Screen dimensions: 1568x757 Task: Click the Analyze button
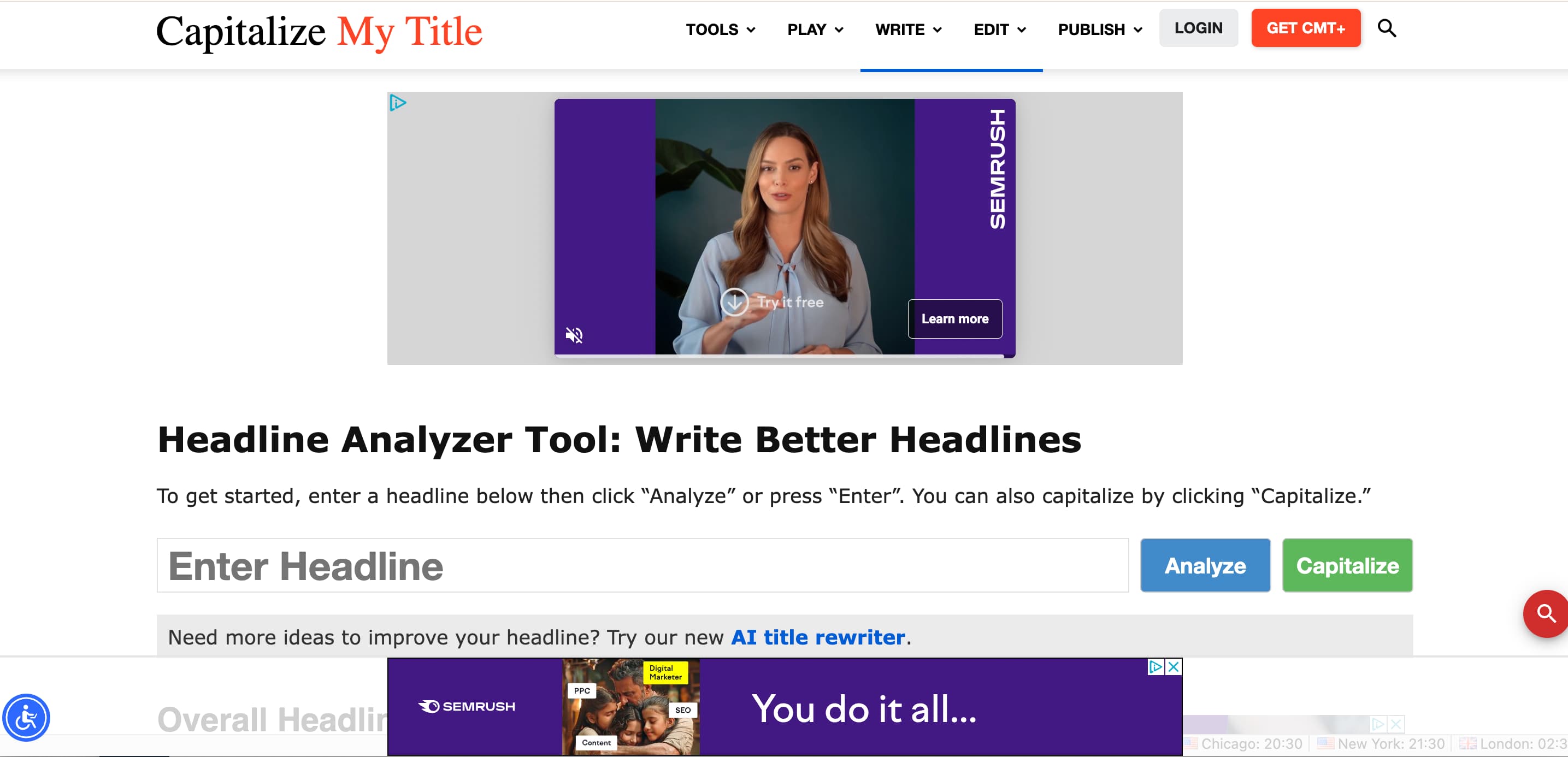click(x=1205, y=565)
